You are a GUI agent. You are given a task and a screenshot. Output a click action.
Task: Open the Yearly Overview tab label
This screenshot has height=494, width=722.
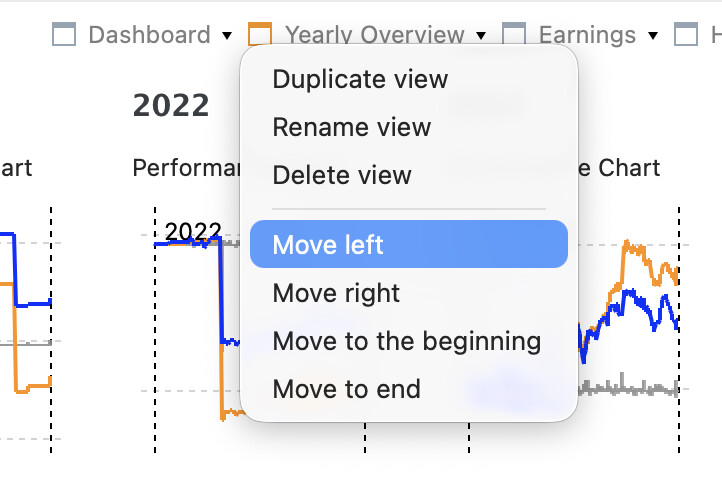(374, 34)
